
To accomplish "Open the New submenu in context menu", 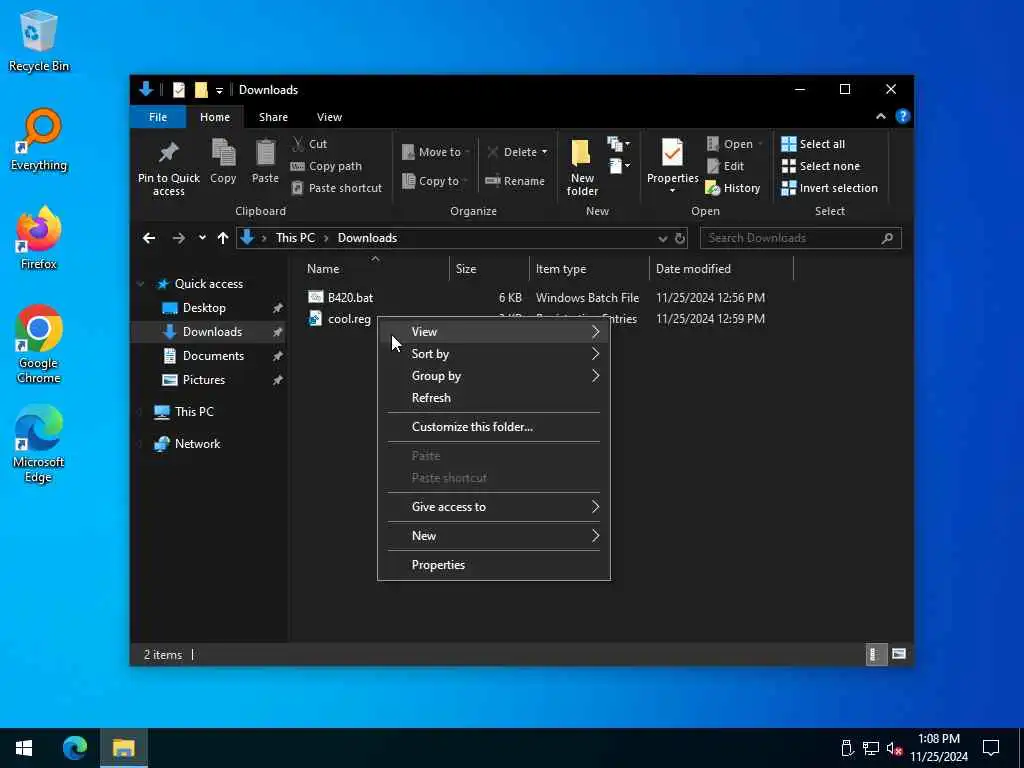I will coord(494,536).
